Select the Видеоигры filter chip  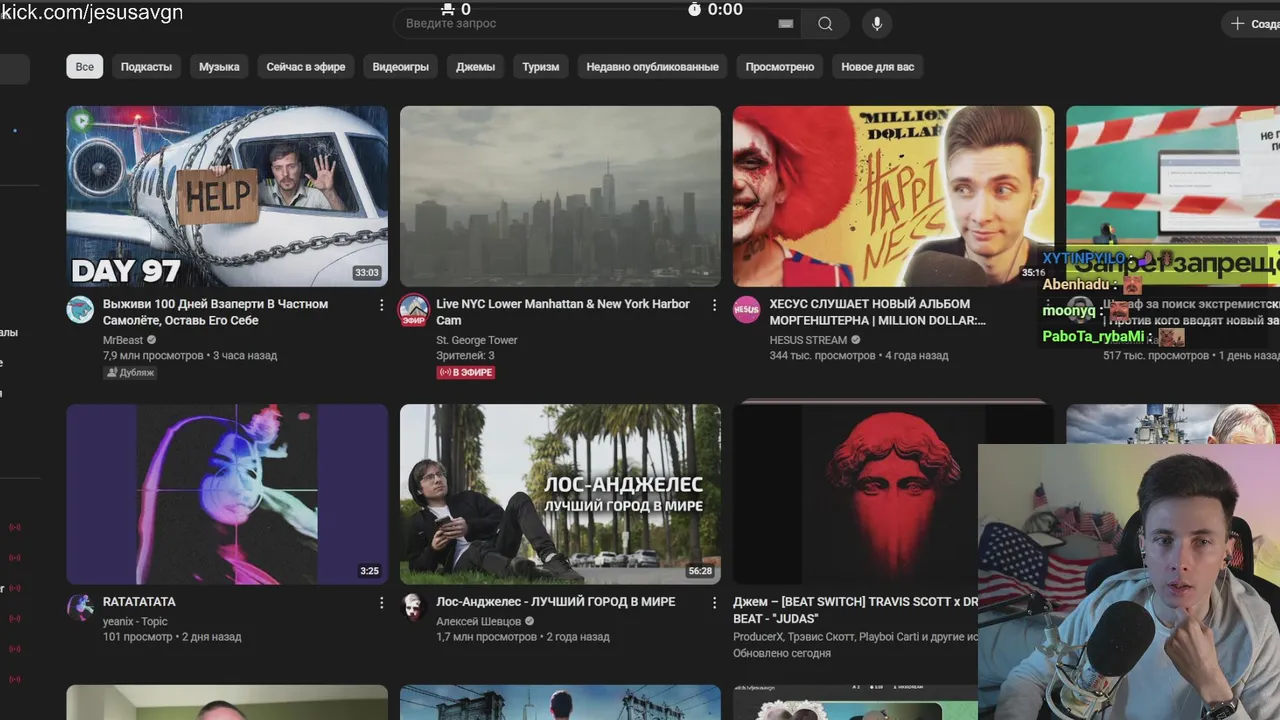[401, 67]
